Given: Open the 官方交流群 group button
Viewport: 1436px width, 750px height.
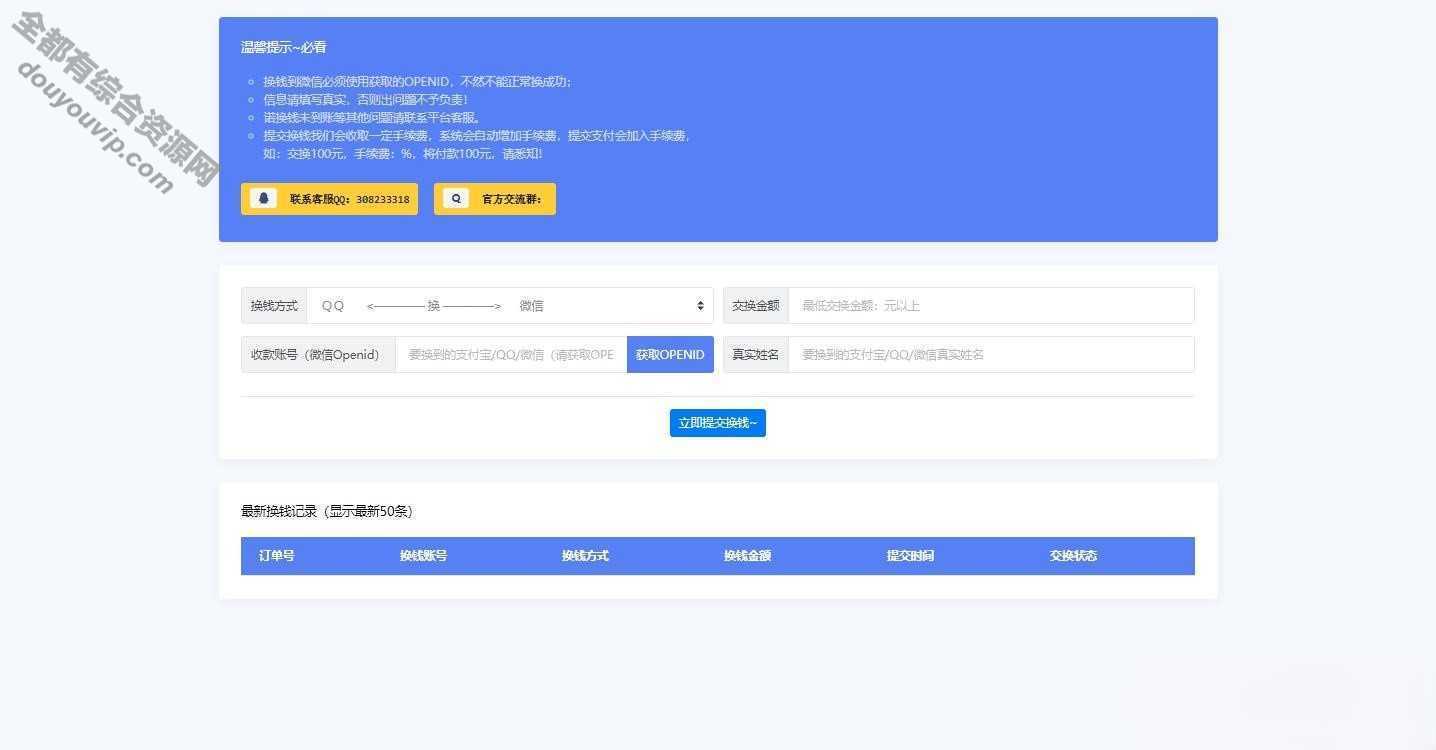Looking at the screenshot, I should [495, 199].
